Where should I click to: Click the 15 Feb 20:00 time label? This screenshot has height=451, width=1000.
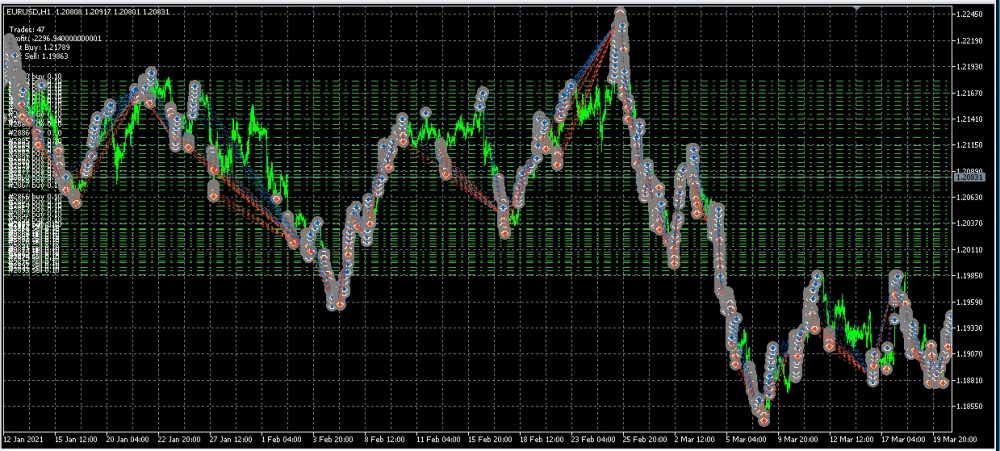[x=490, y=437]
